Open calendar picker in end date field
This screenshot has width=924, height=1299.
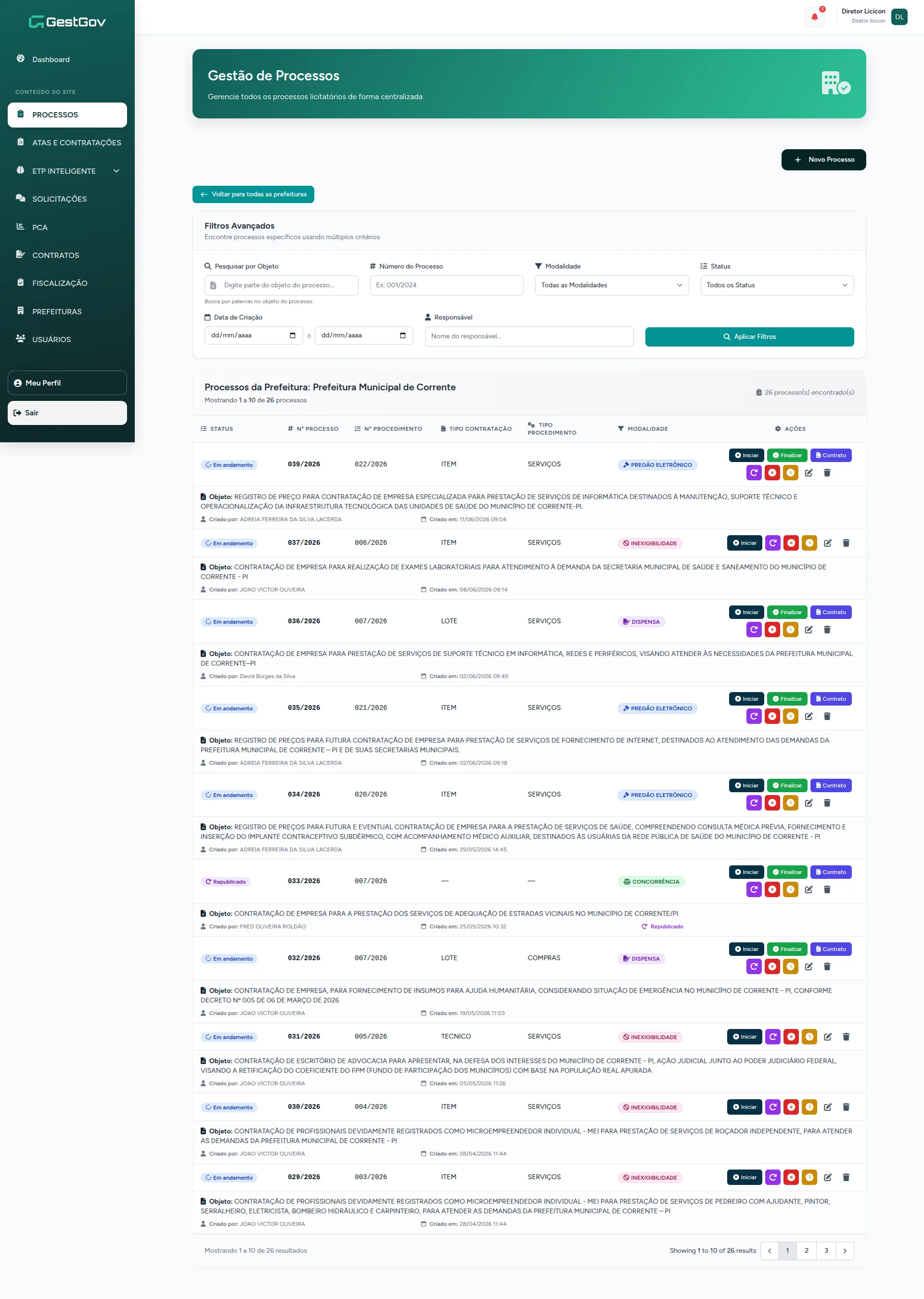403,335
